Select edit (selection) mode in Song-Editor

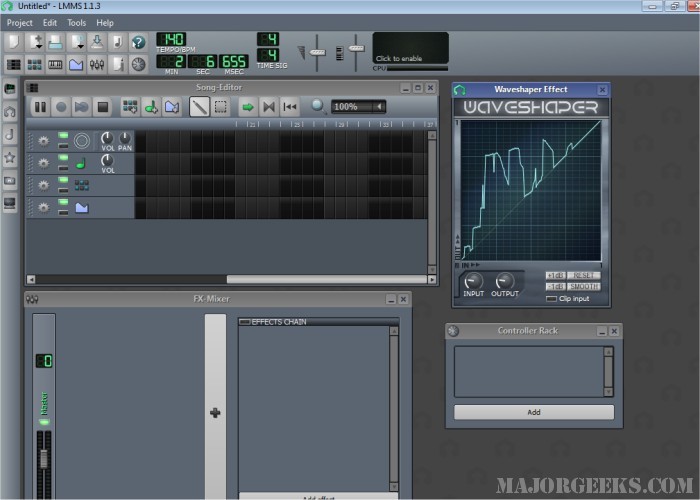(x=221, y=107)
